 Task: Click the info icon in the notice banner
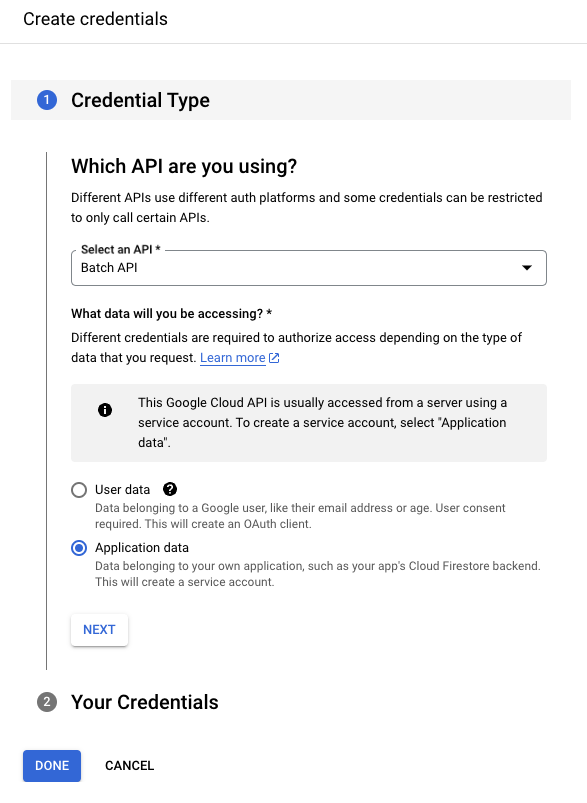pyautogui.click(x=105, y=410)
